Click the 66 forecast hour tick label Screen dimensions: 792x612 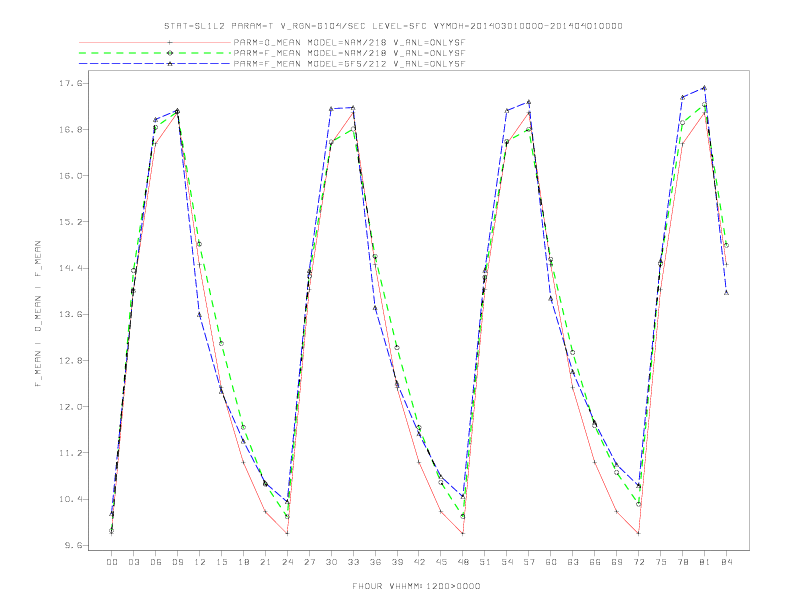tap(595, 562)
